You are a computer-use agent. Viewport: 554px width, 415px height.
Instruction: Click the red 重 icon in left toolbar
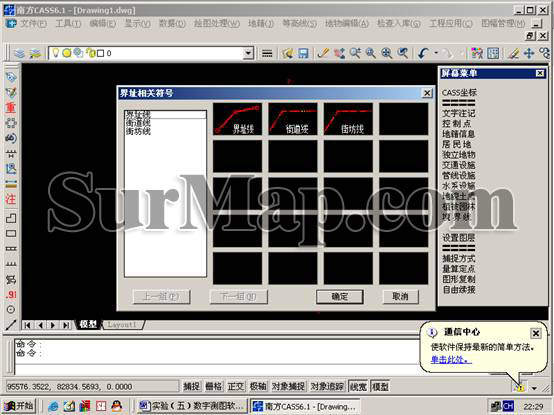pyautogui.click(x=11, y=107)
